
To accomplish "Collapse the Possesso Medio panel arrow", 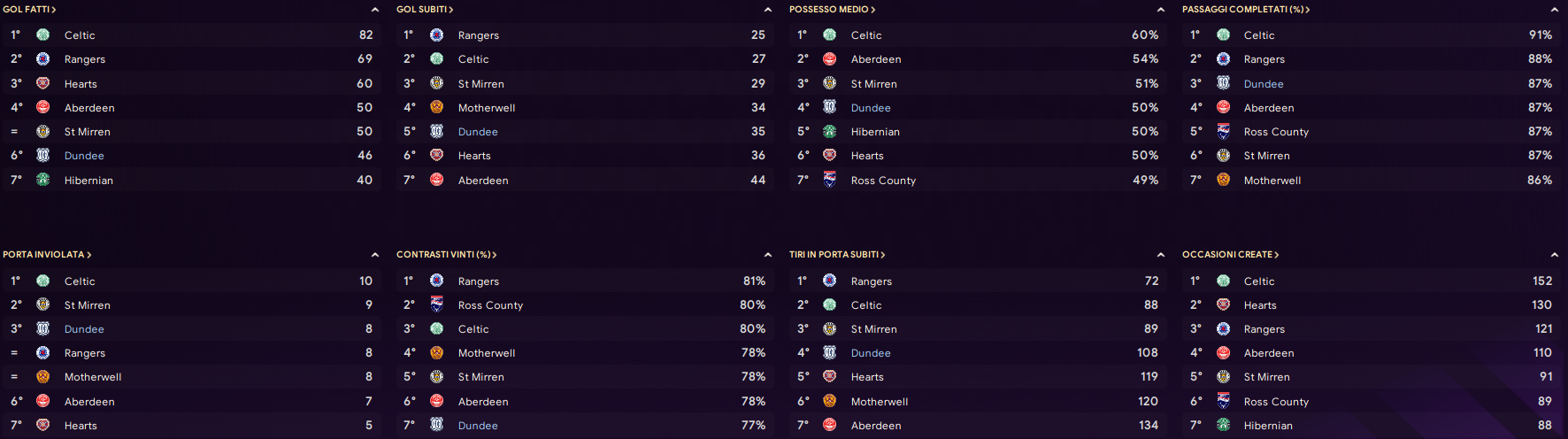I will pos(1160,10).
